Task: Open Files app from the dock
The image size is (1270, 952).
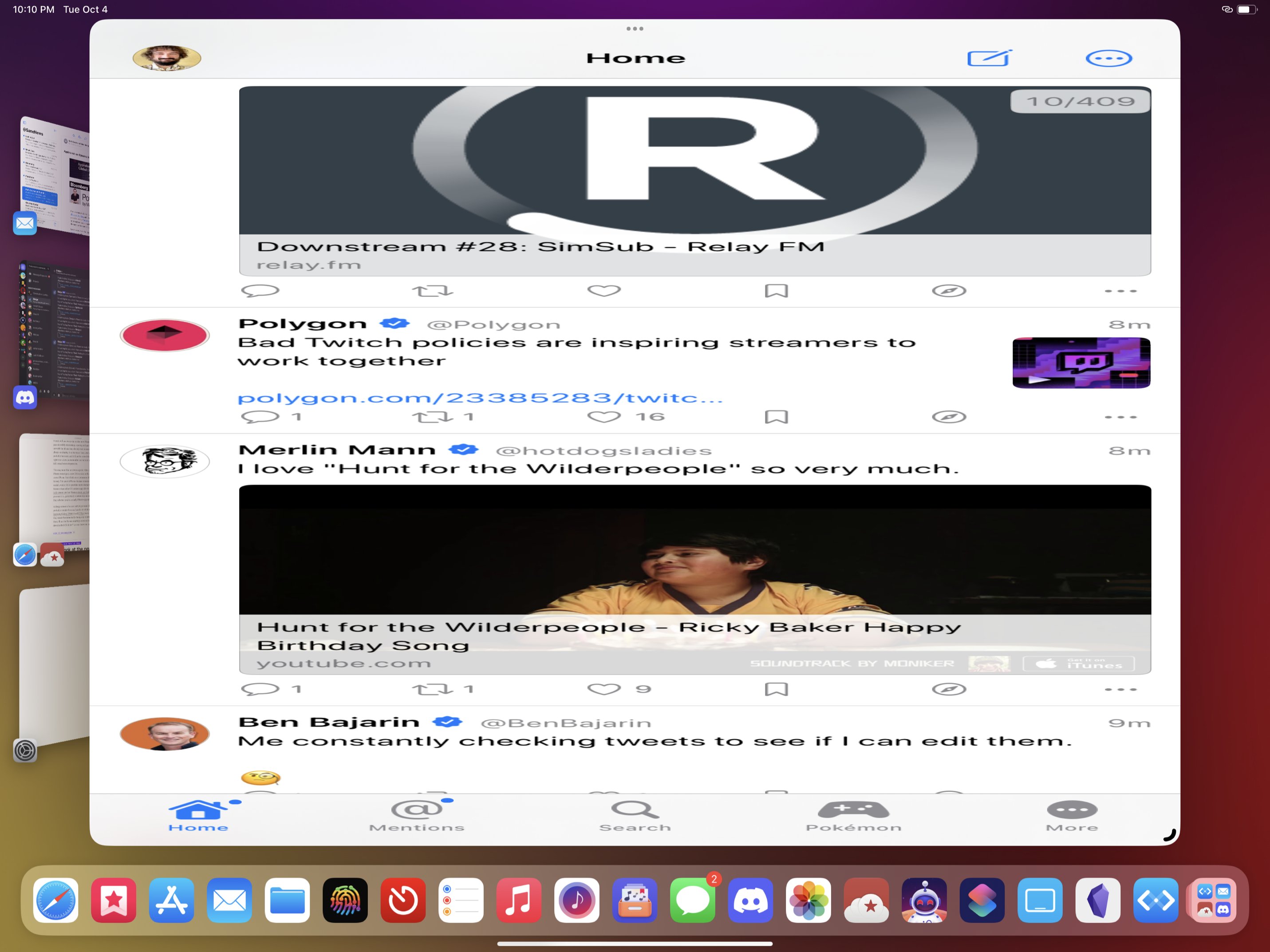Action: click(287, 900)
